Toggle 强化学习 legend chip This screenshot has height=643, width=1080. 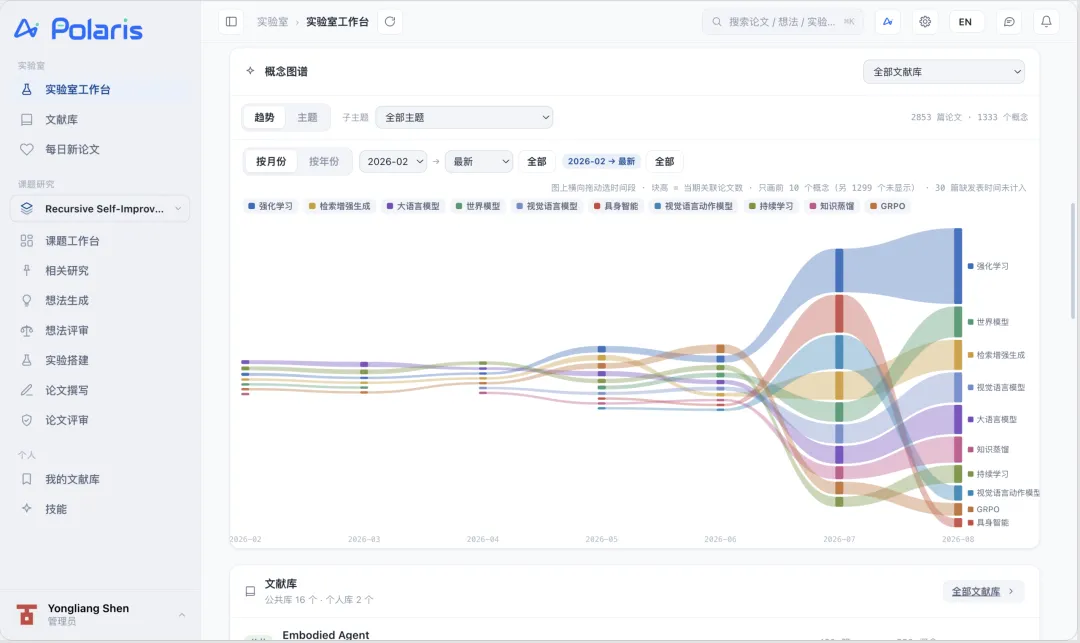pos(271,206)
